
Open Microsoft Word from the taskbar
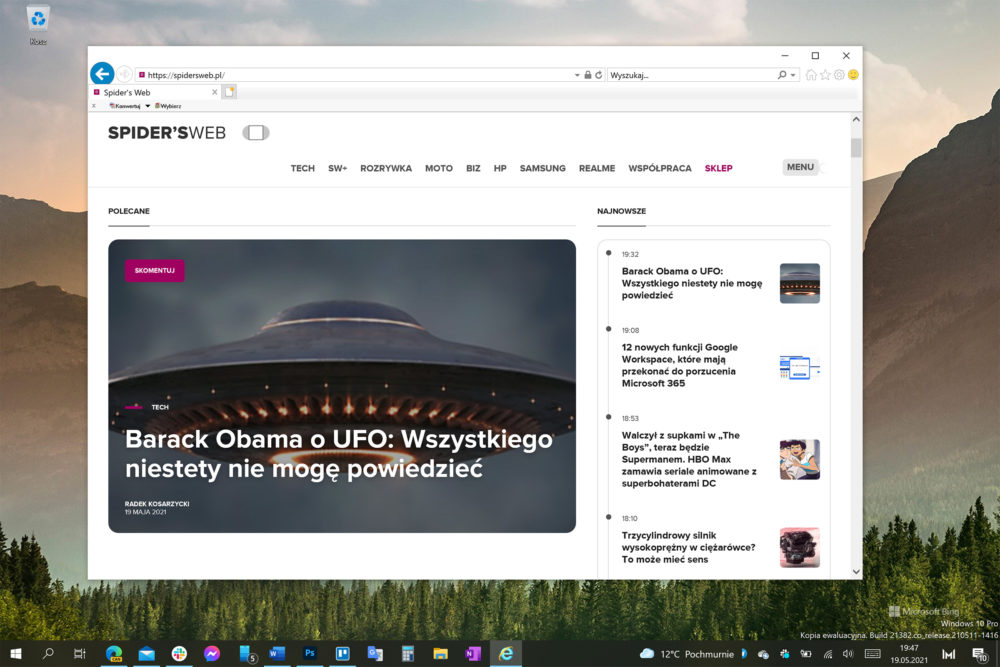[277, 654]
